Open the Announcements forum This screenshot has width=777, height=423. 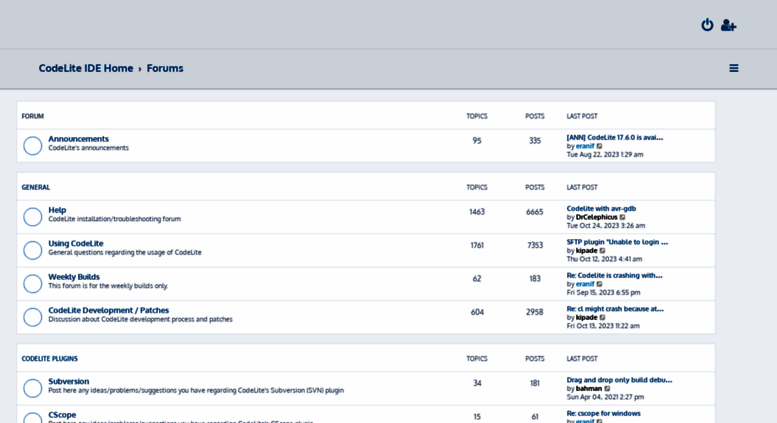click(78, 139)
